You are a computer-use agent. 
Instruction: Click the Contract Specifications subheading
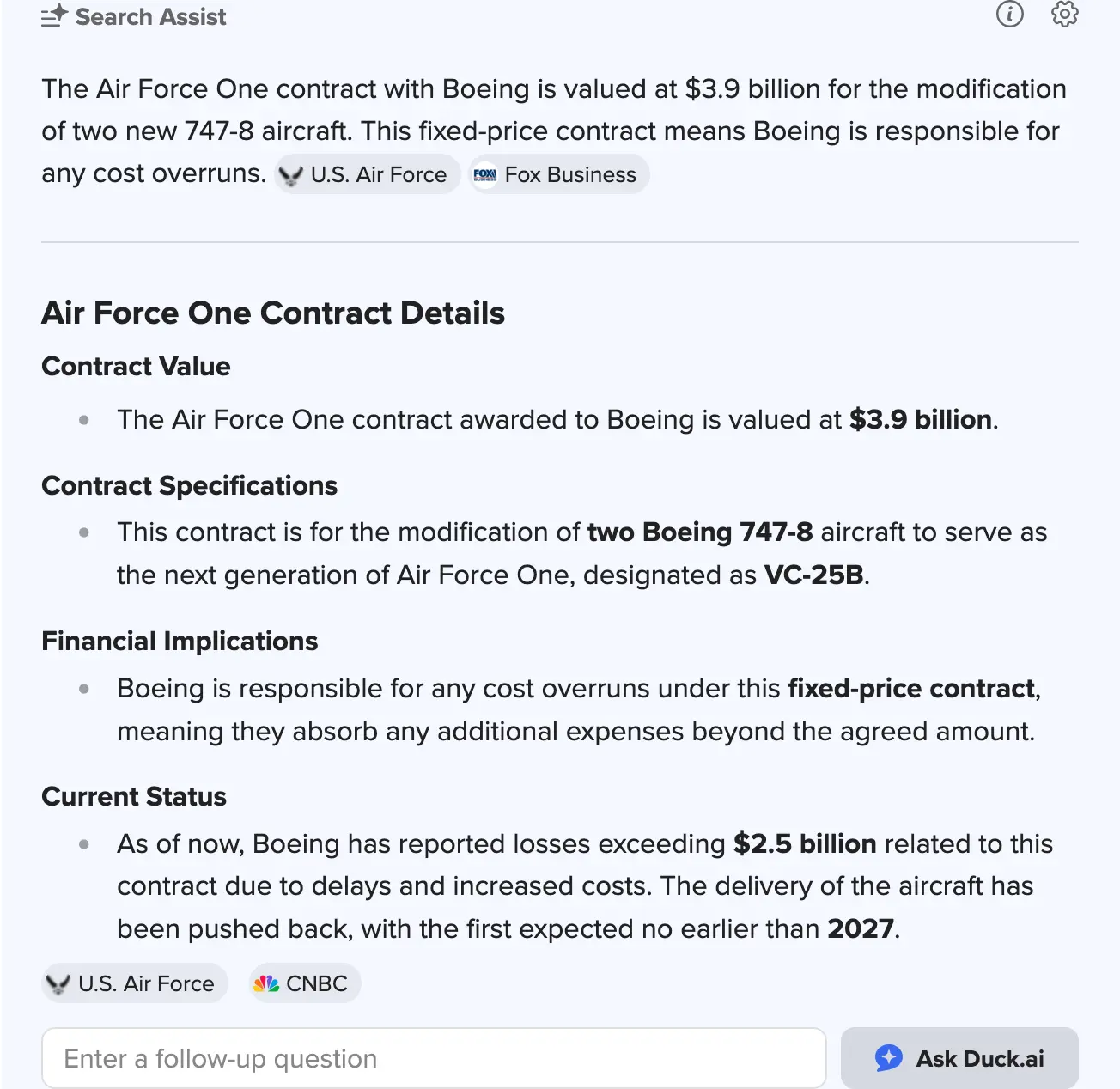(x=189, y=486)
